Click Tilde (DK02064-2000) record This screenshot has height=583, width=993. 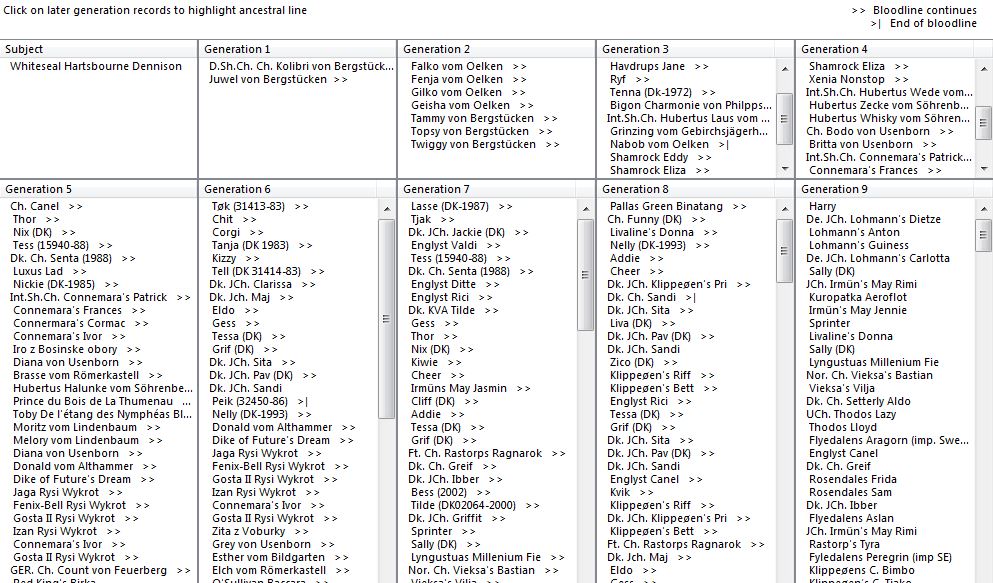coord(475,506)
